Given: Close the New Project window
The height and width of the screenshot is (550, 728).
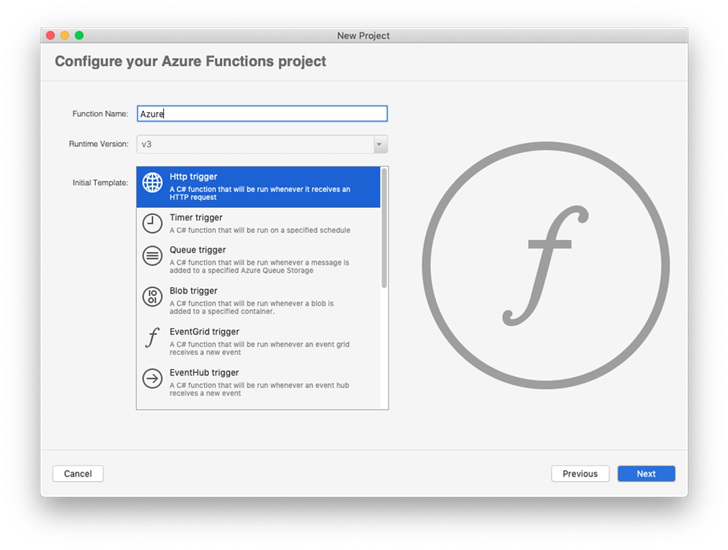Looking at the screenshot, I should pos(51,35).
